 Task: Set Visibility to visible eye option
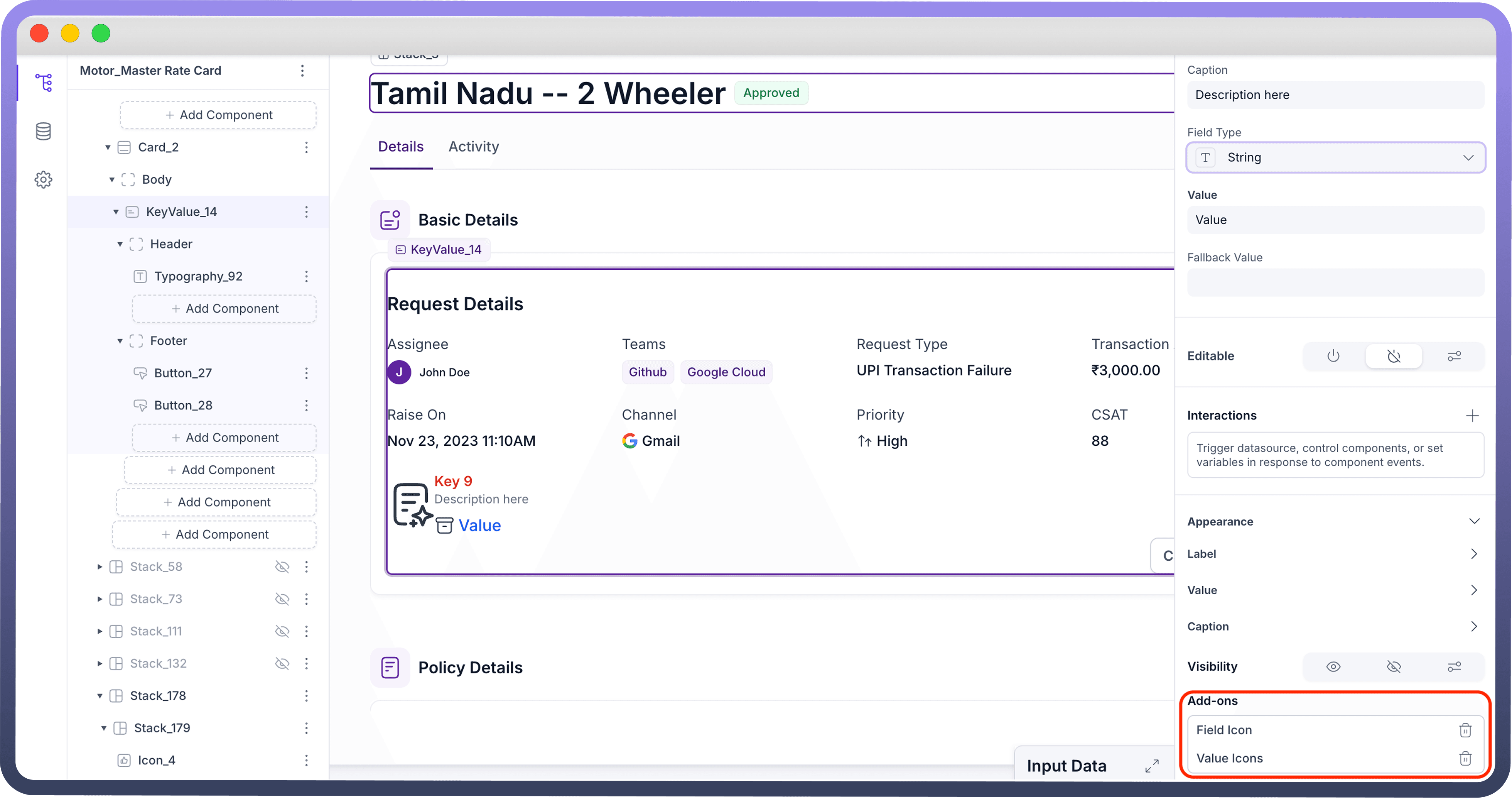[x=1333, y=666]
